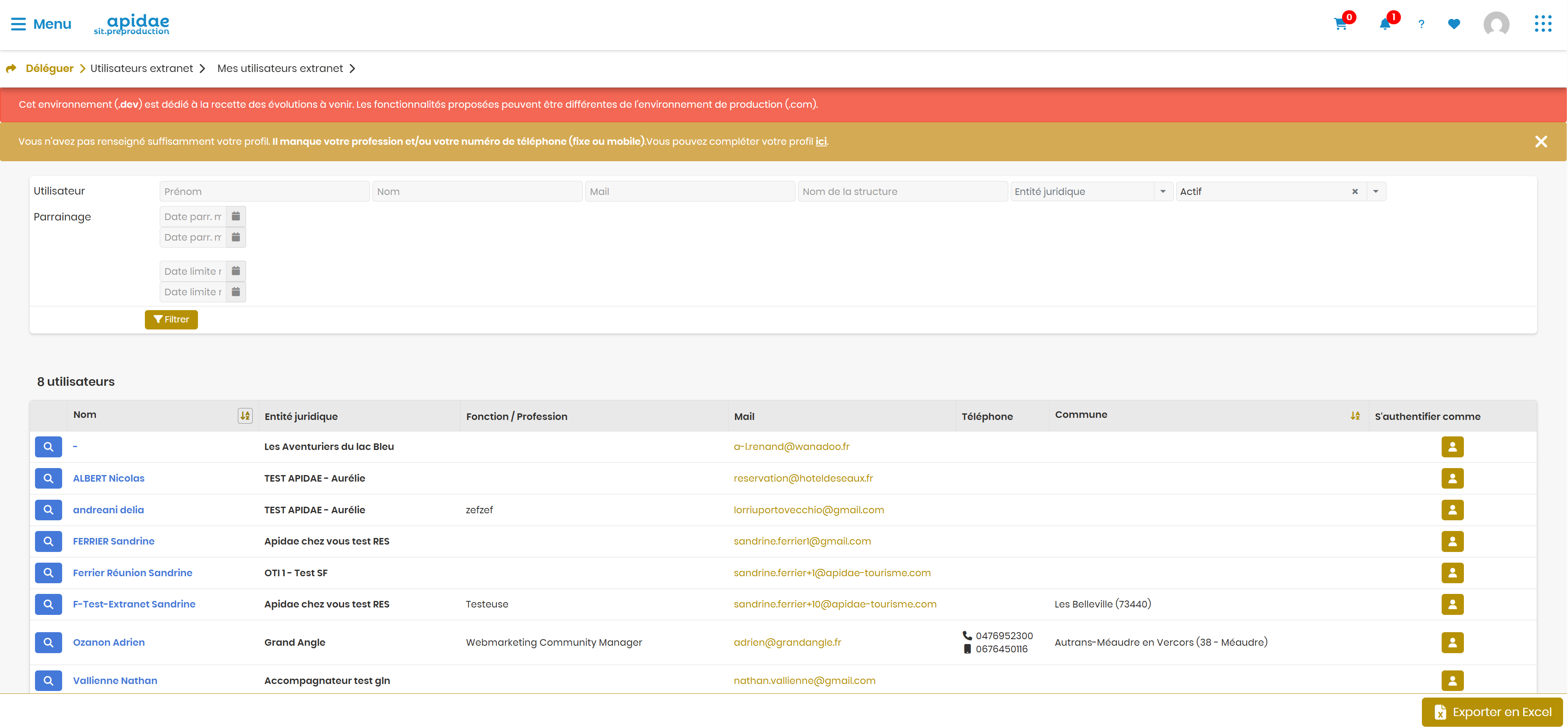Export the list with Exporter en Excel
The height and width of the screenshot is (728, 1568).
coord(1492,712)
